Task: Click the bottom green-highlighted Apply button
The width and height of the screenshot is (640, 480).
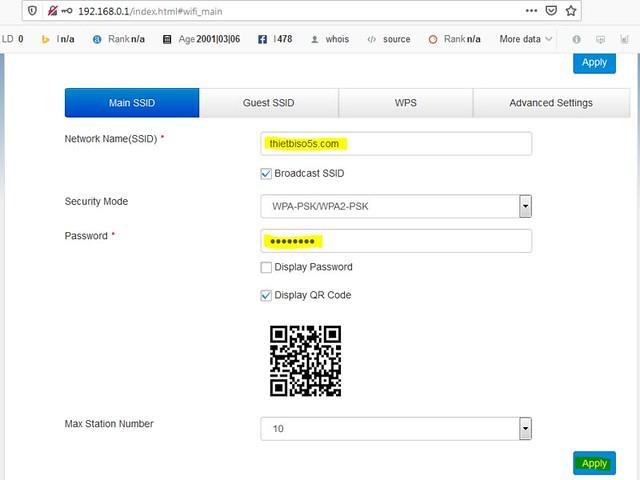Action: coord(594,463)
